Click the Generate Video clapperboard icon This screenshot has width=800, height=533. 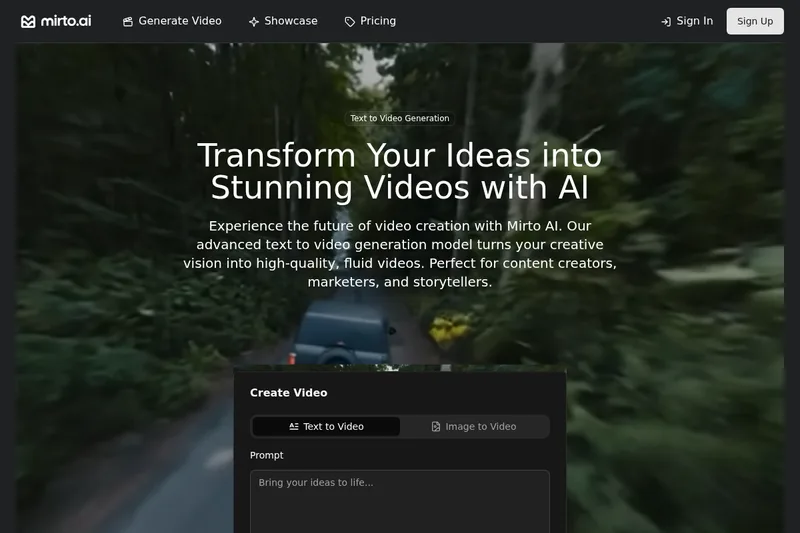[x=128, y=21]
